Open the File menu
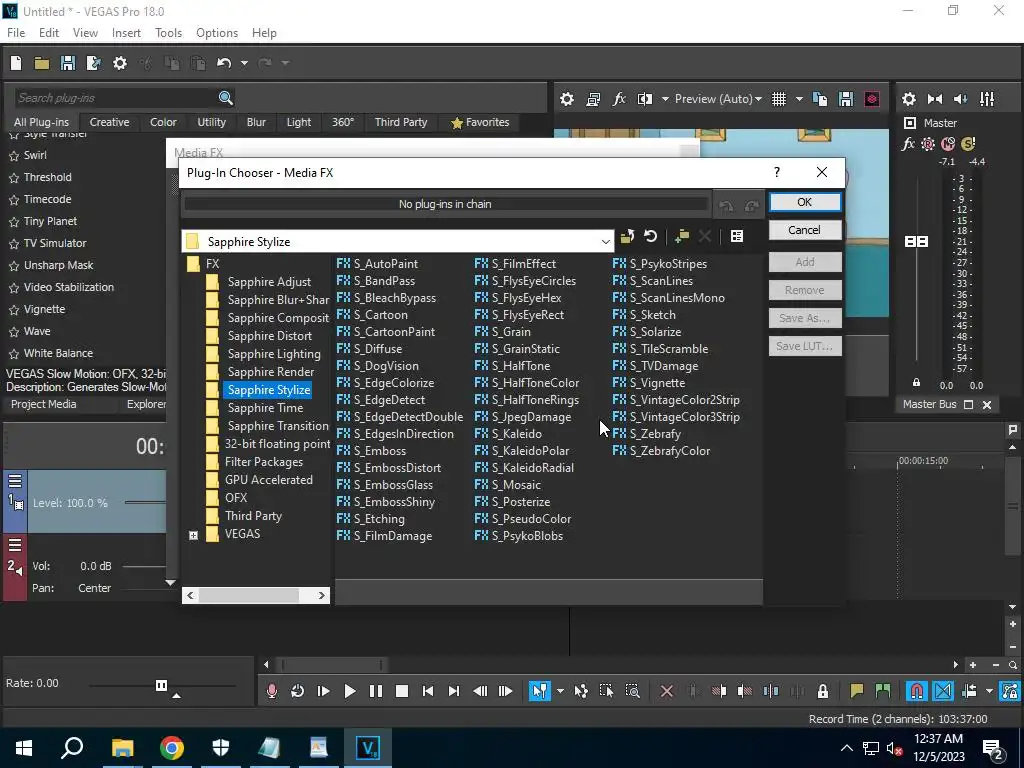 pos(16,33)
